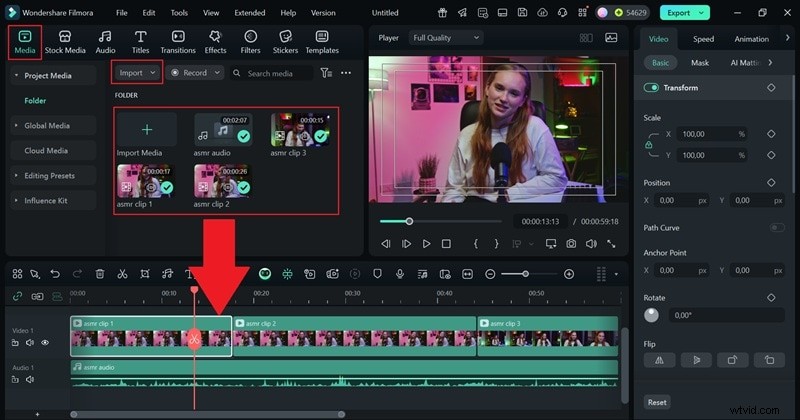Expand the Project Media tree
The width and height of the screenshot is (800, 420).
point(16,76)
